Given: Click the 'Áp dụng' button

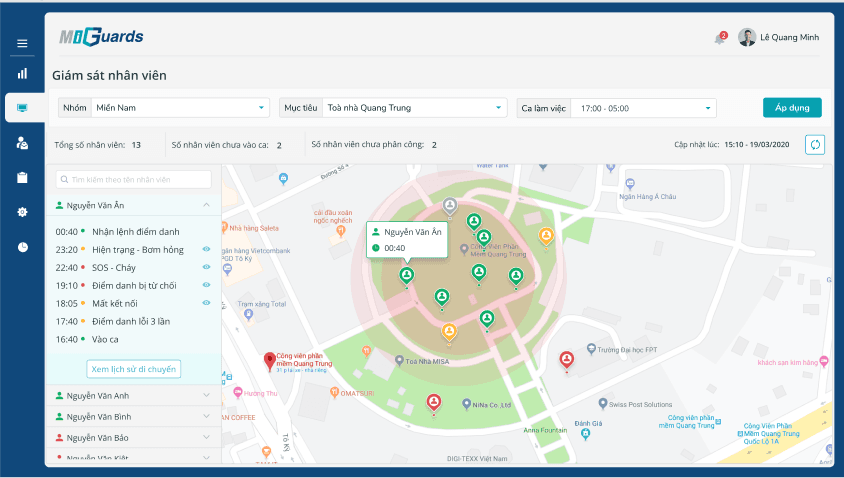Looking at the screenshot, I should pos(792,108).
